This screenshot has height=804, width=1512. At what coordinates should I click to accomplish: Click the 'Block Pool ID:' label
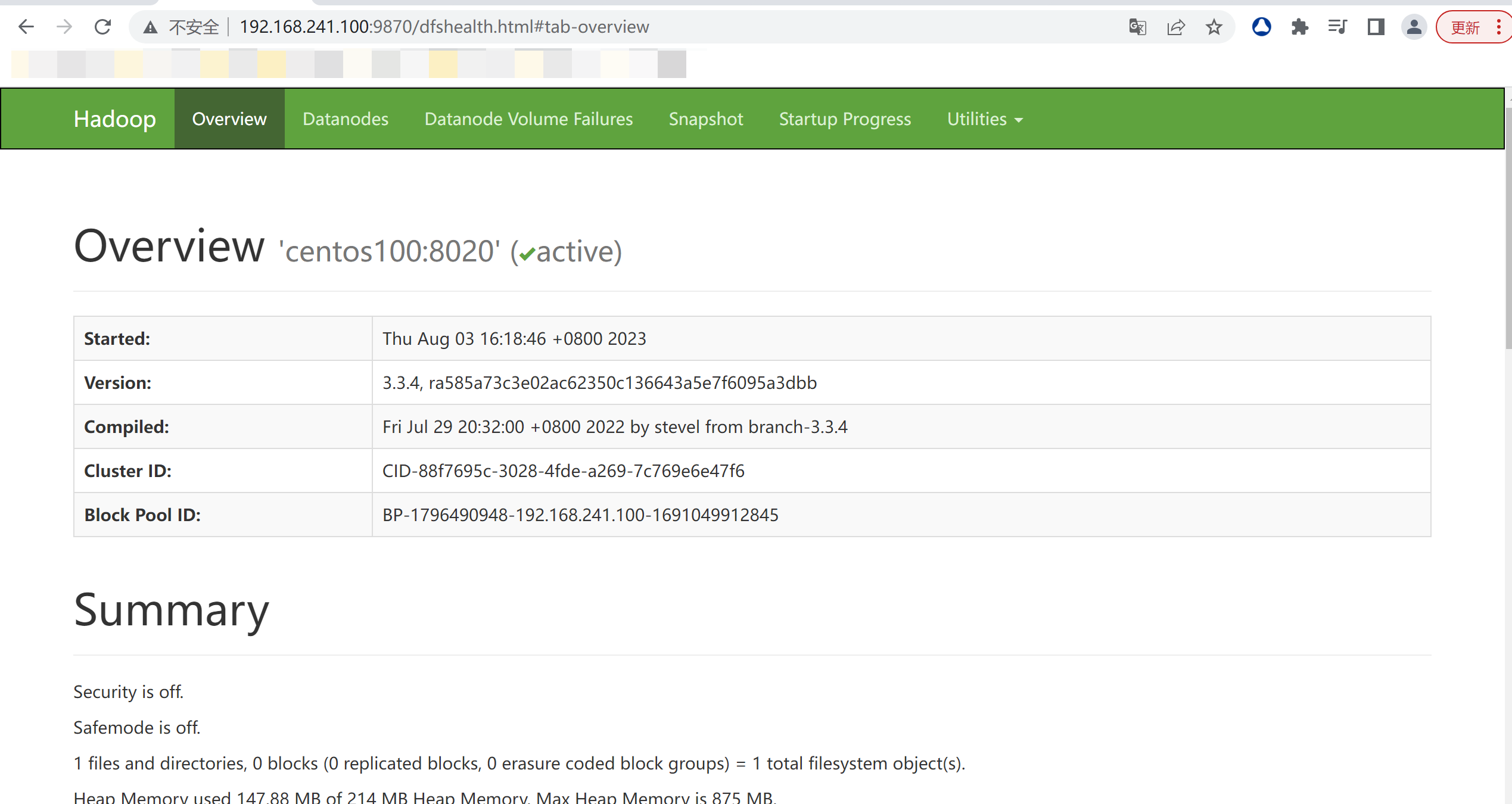point(142,515)
